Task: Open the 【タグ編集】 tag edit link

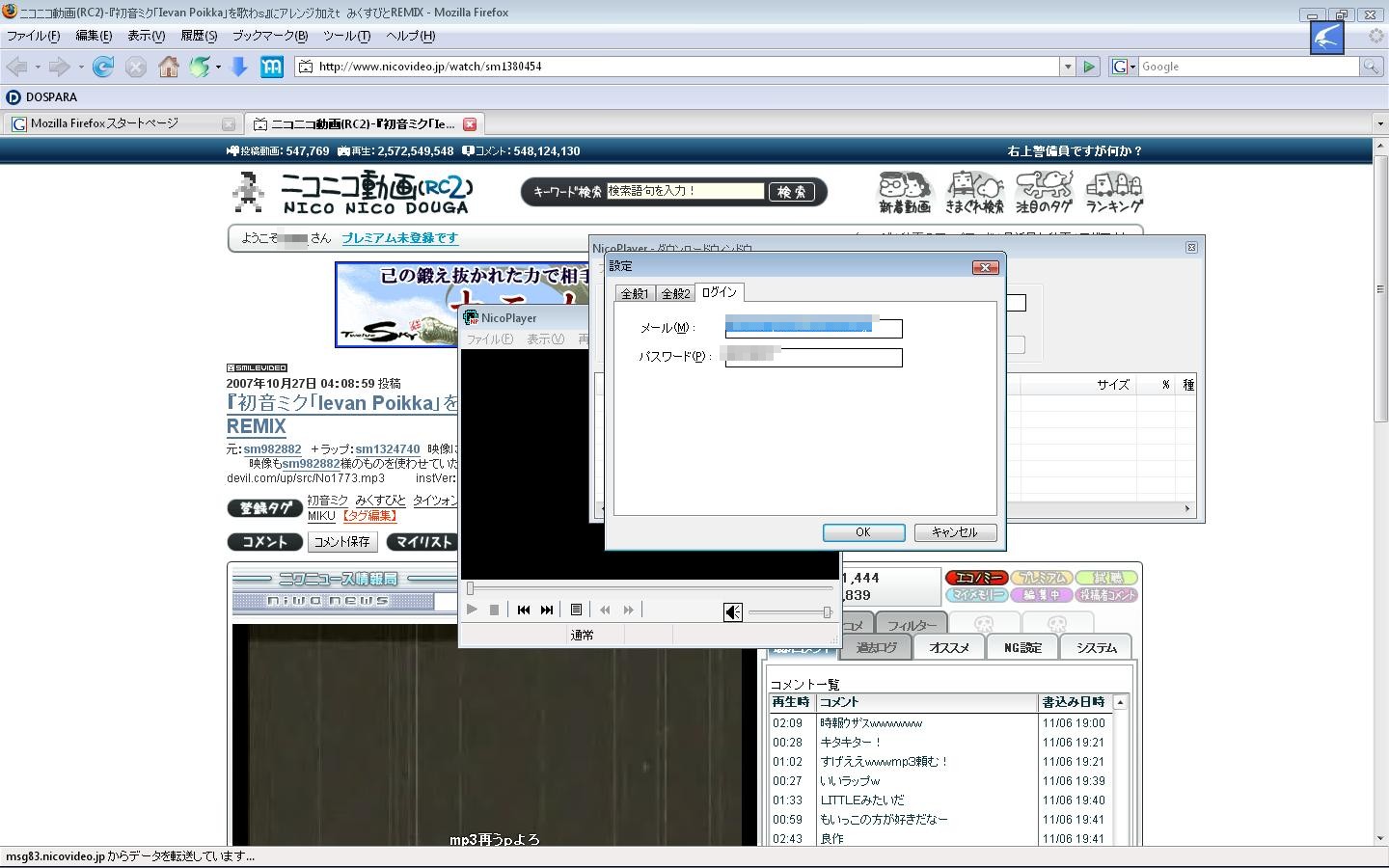Action: [369, 516]
